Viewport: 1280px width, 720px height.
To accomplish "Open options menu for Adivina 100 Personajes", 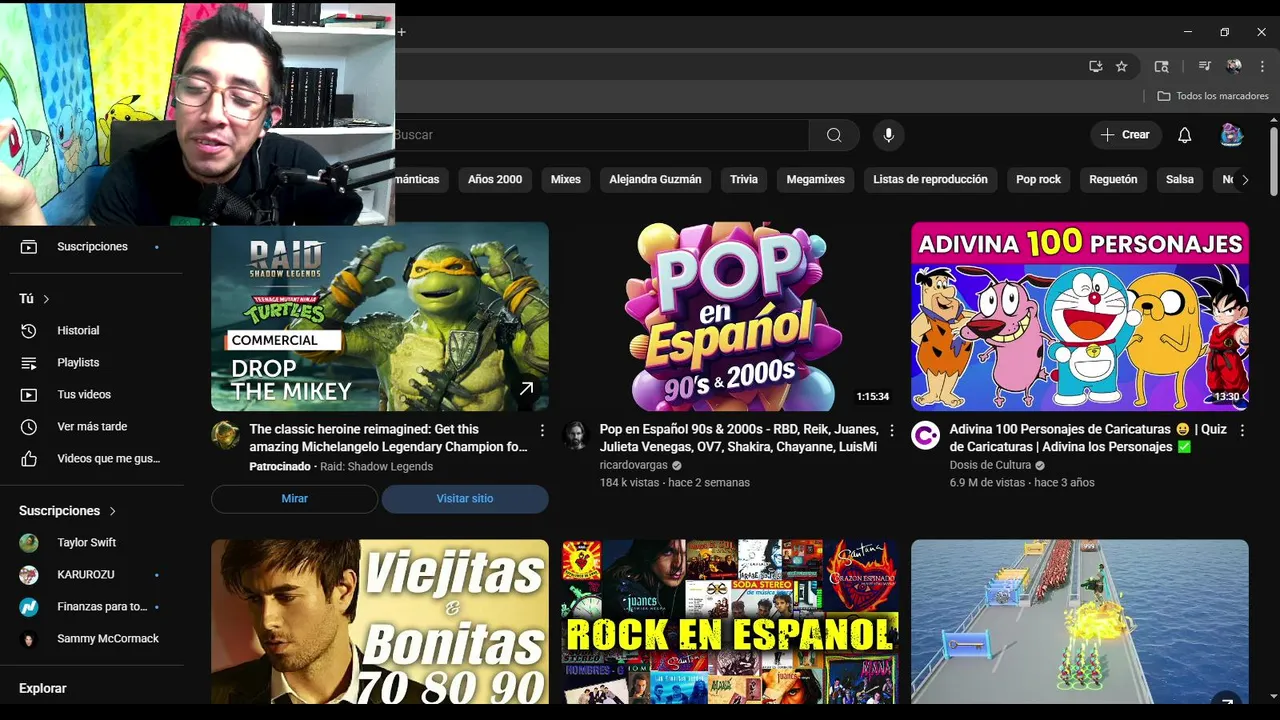I will (1242, 431).
